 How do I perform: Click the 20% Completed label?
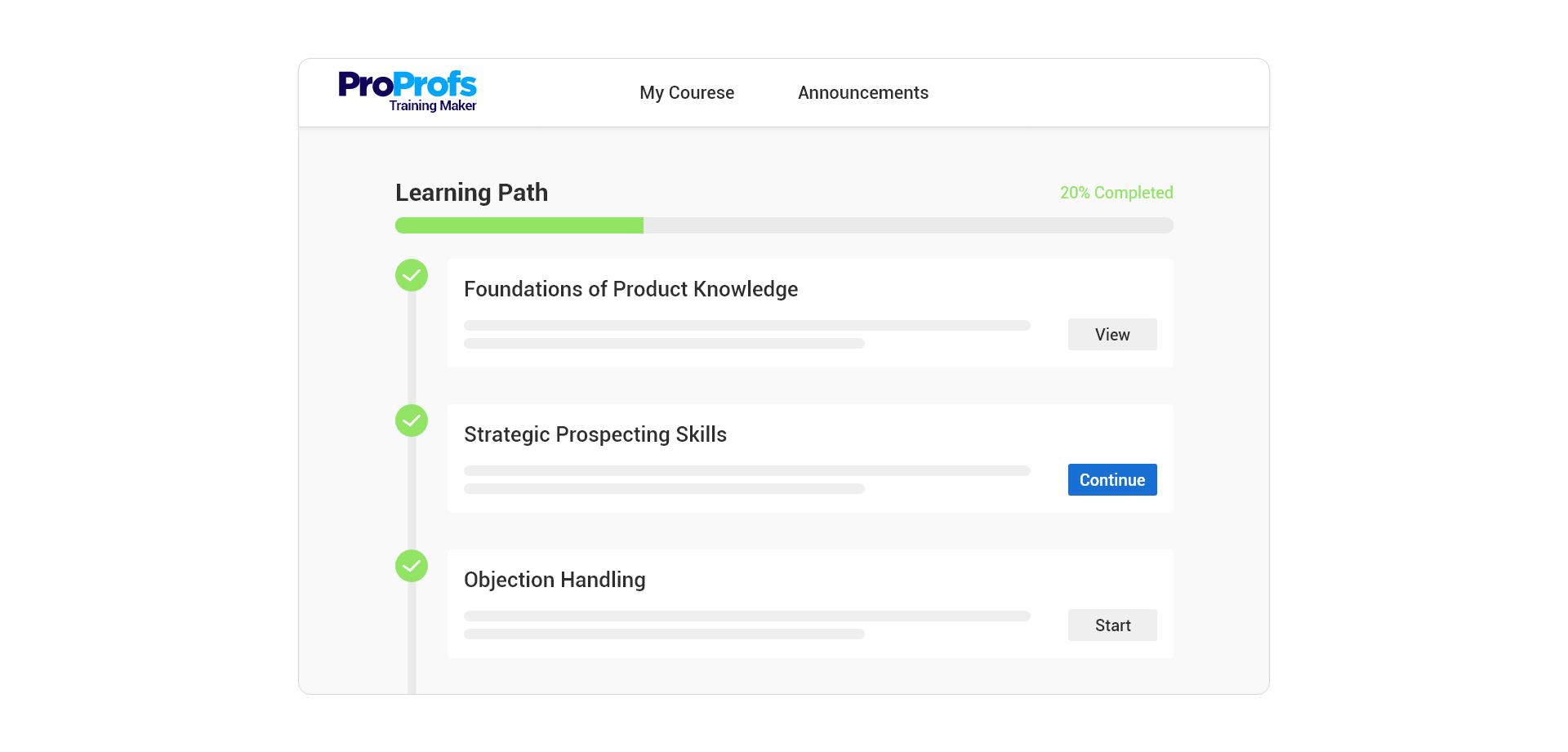(1116, 193)
